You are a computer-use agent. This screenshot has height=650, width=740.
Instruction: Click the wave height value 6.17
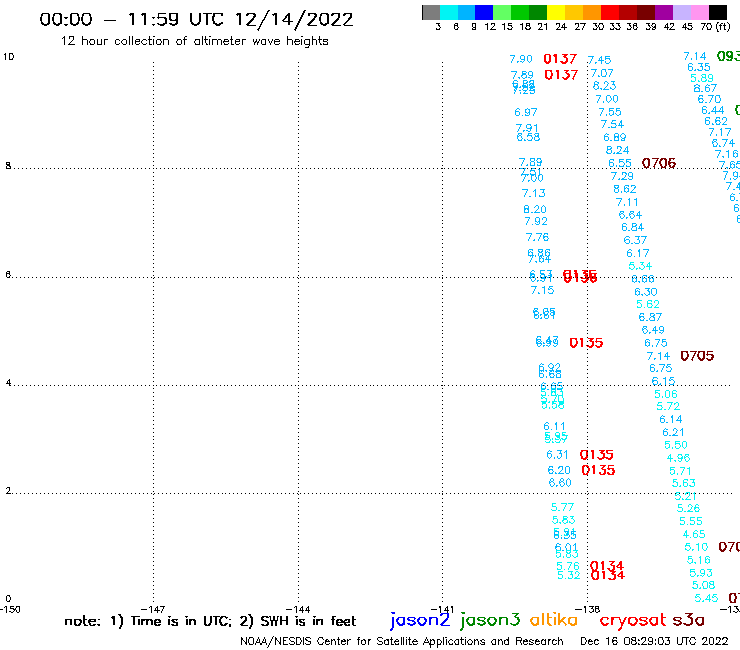638,253
